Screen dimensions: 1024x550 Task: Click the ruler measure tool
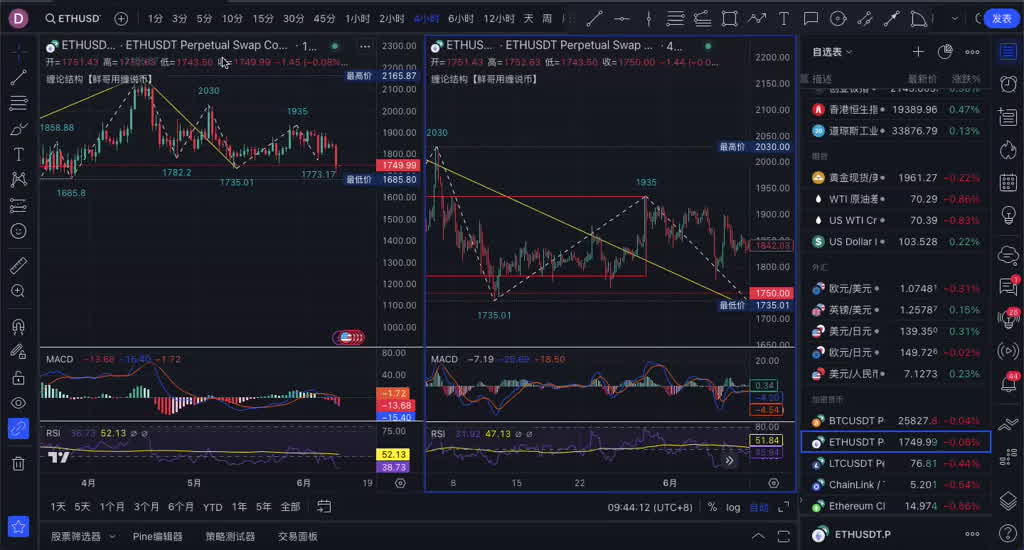tap(18, 265)
